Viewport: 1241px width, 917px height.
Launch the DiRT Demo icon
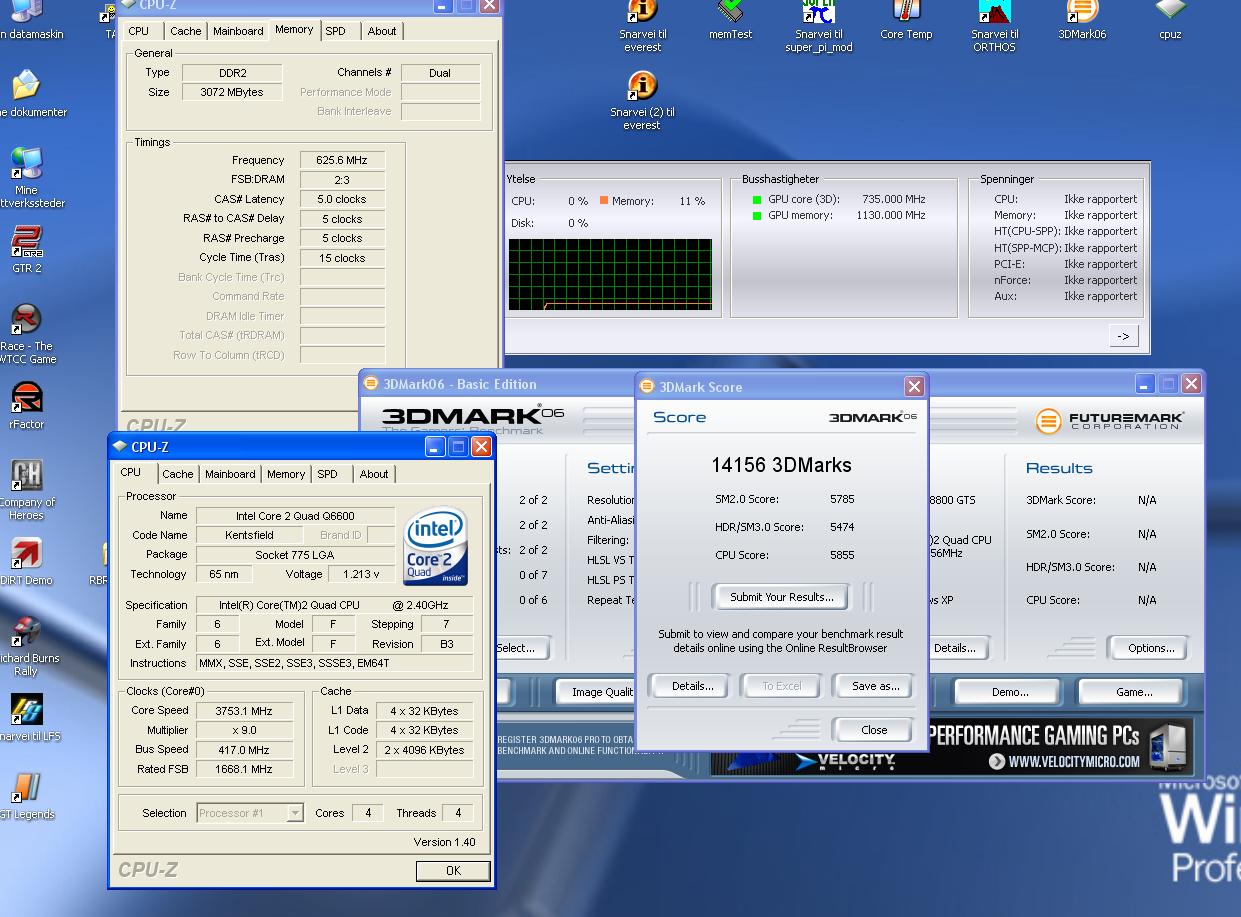point(26,554)
